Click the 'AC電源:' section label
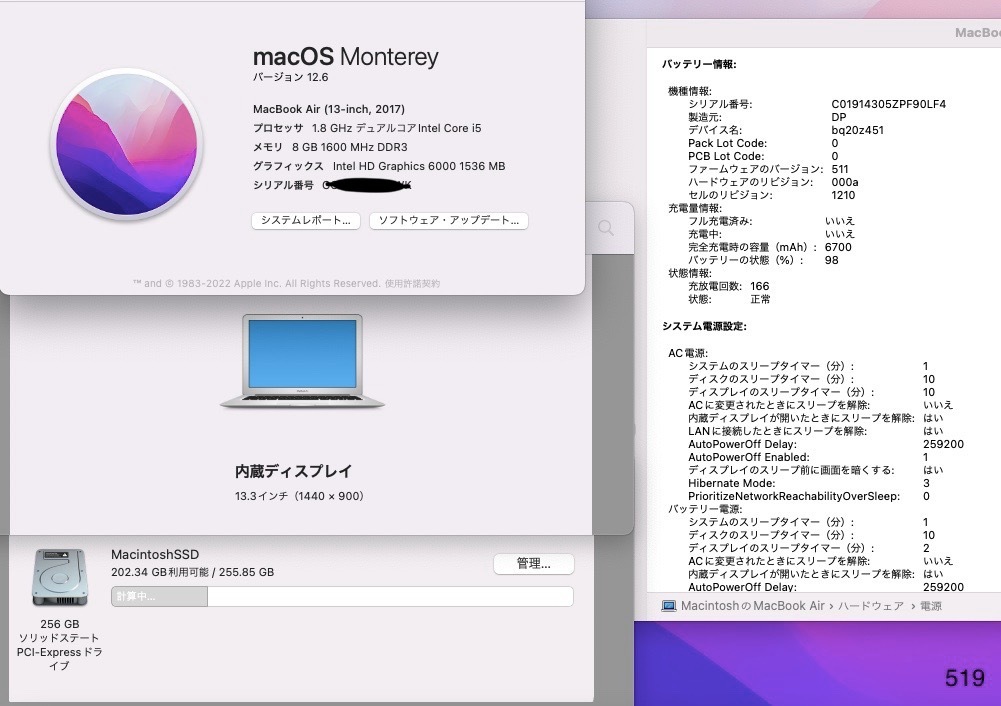Screen dimensions: 1001x706 (x=688, y=353)
